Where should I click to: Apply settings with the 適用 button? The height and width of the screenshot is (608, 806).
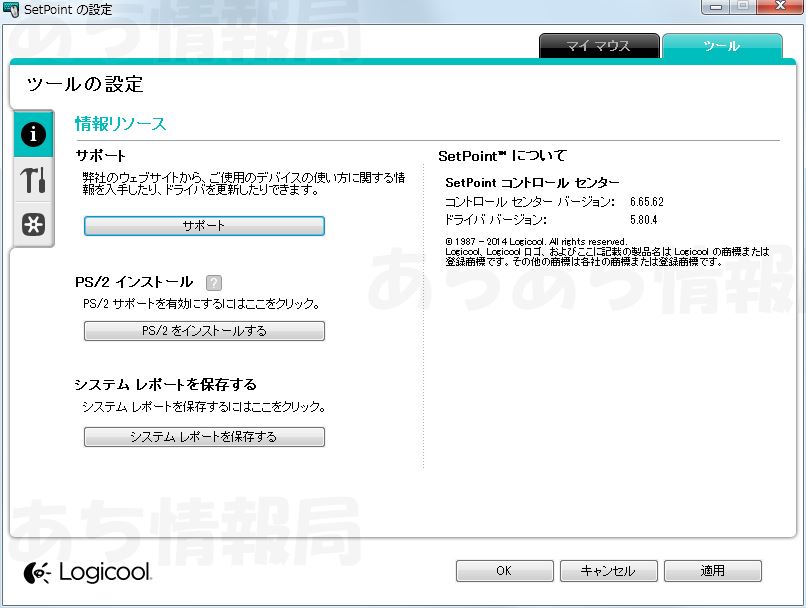[x=712, y=571]
